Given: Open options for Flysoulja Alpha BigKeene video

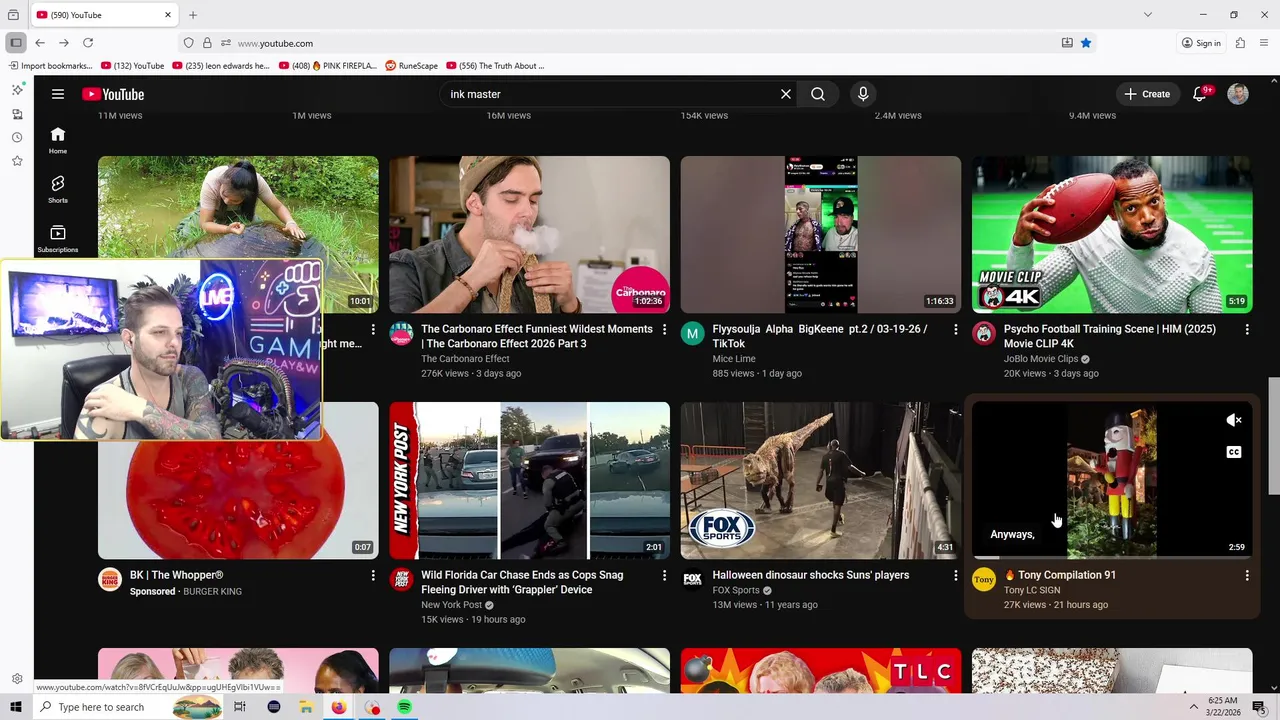Looking at the screenshot, I should [955, 329].
